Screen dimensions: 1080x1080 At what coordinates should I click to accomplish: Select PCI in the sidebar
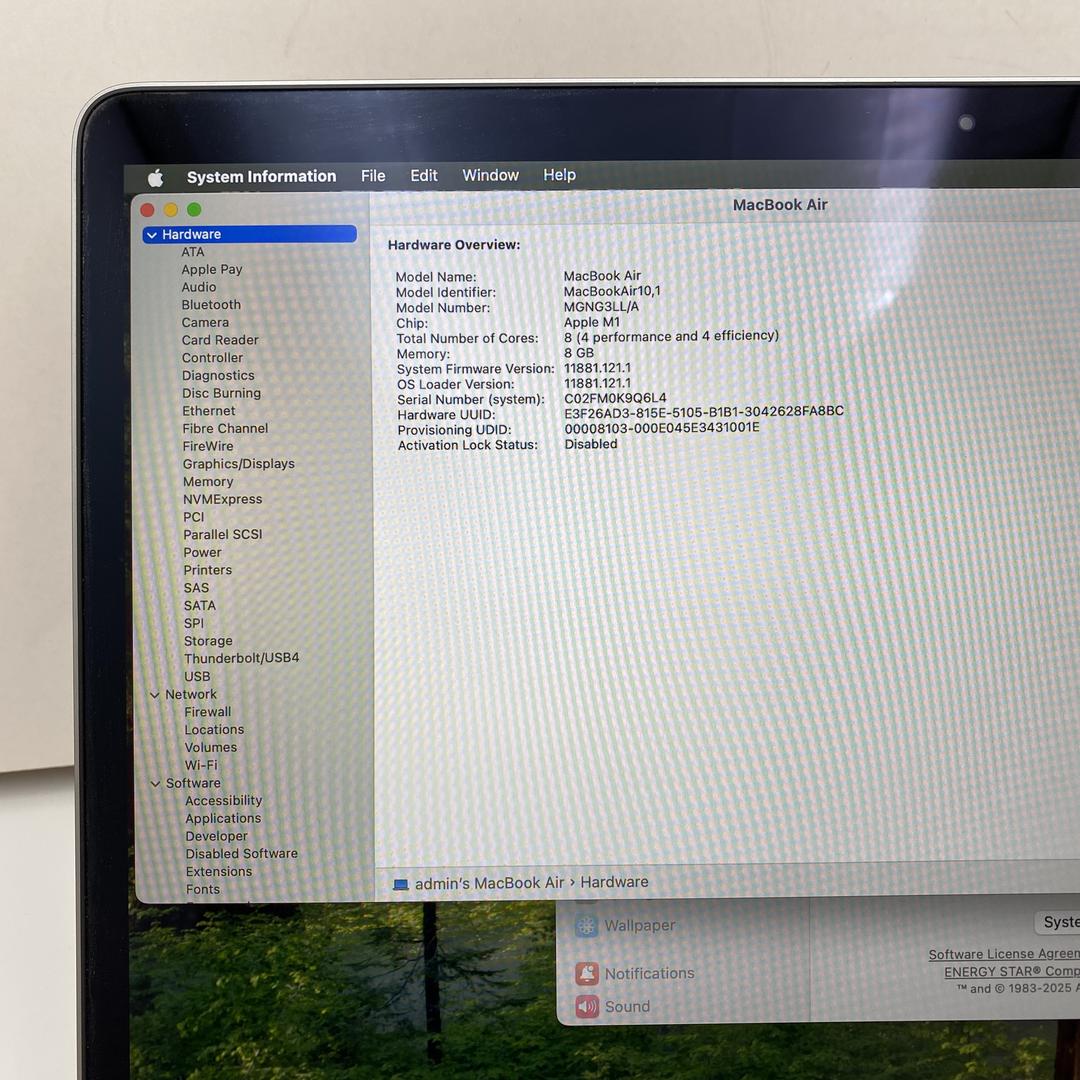(x=194, y=517)
